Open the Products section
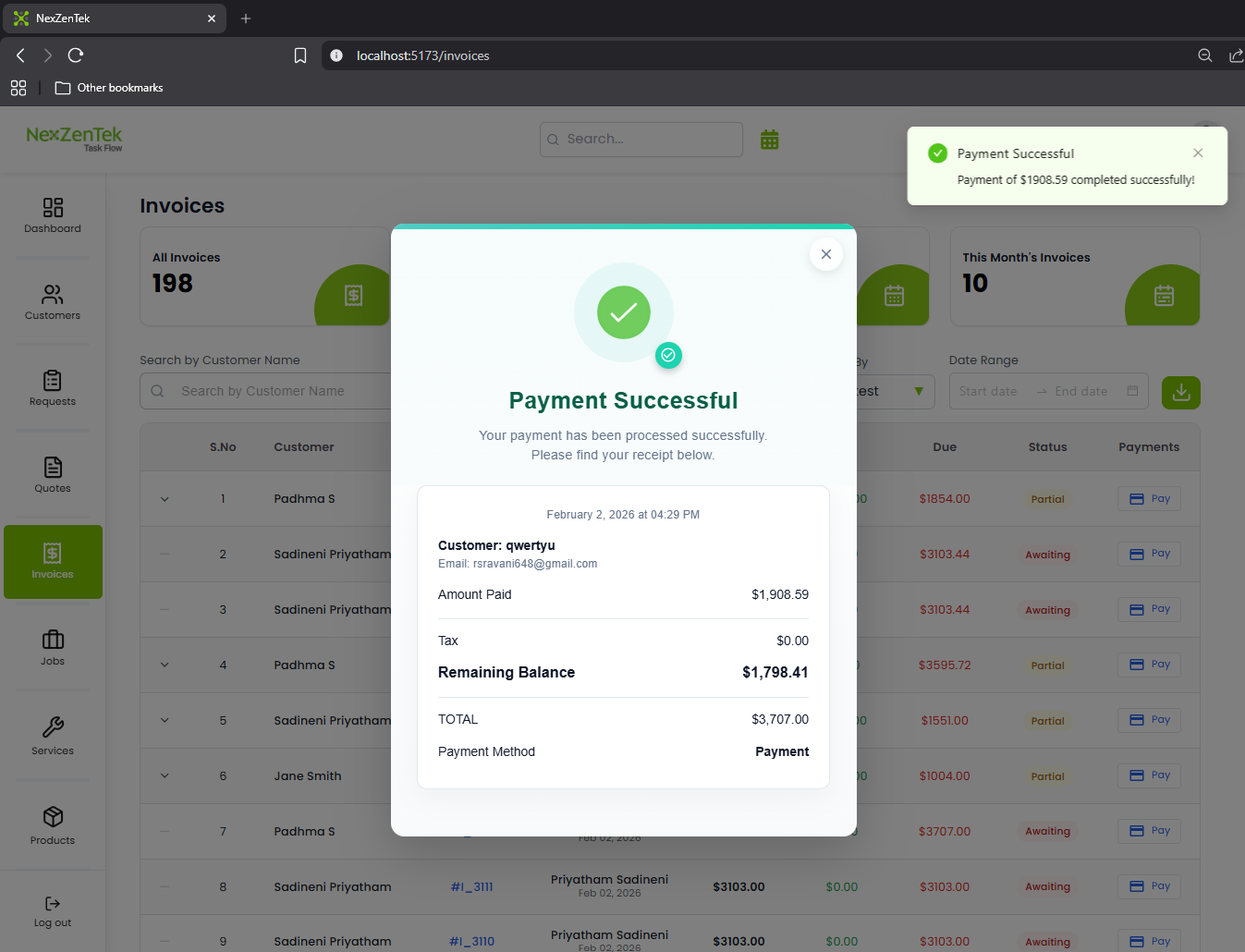The image size is (1245, 952). 53,824
